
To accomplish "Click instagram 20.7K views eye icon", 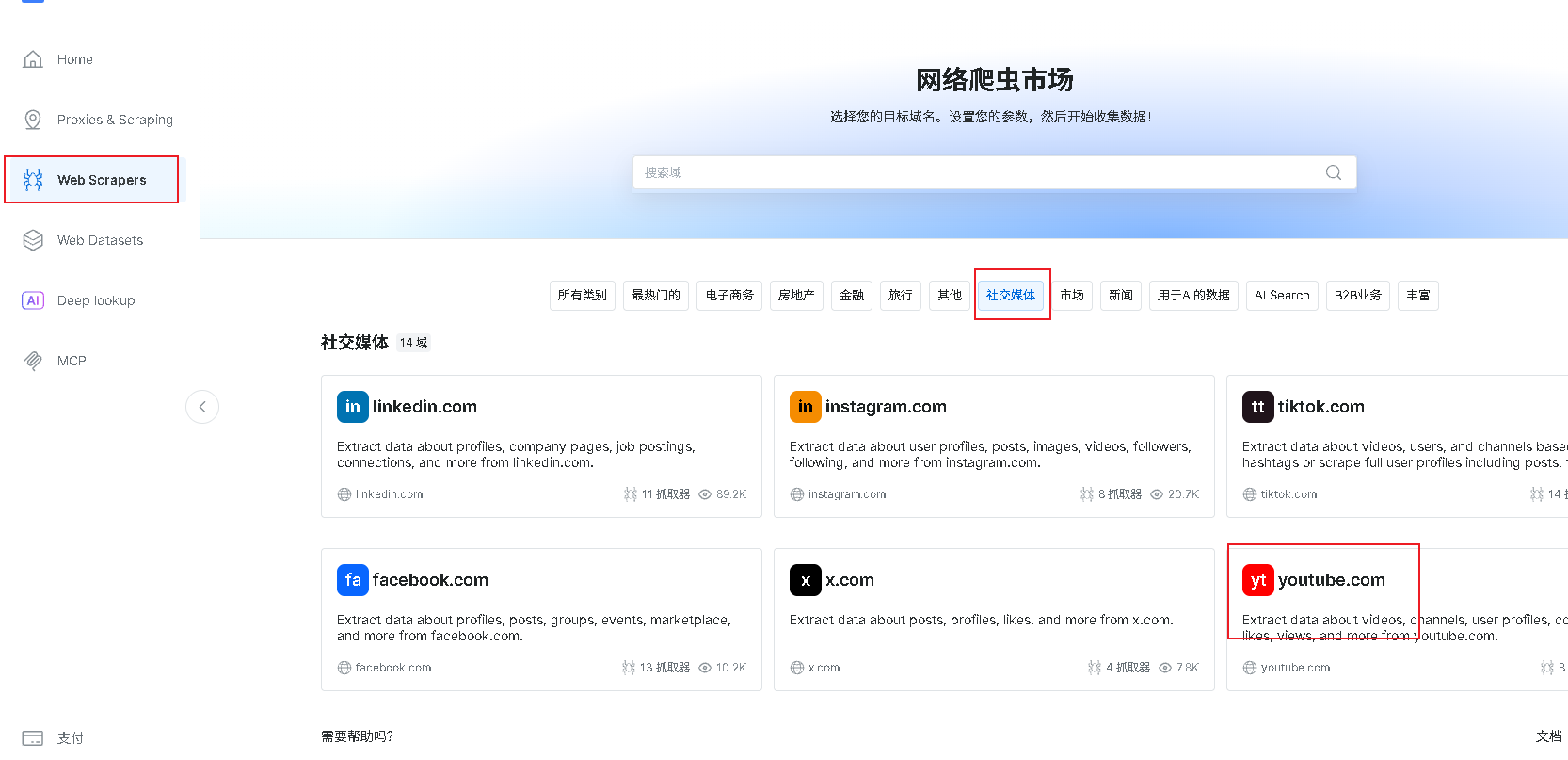I will click(1157, 494).
